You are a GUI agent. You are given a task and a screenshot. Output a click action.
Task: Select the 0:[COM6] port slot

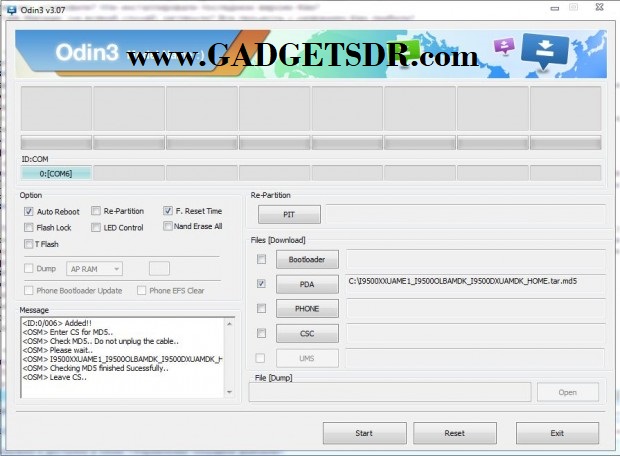tap(56, 173)
